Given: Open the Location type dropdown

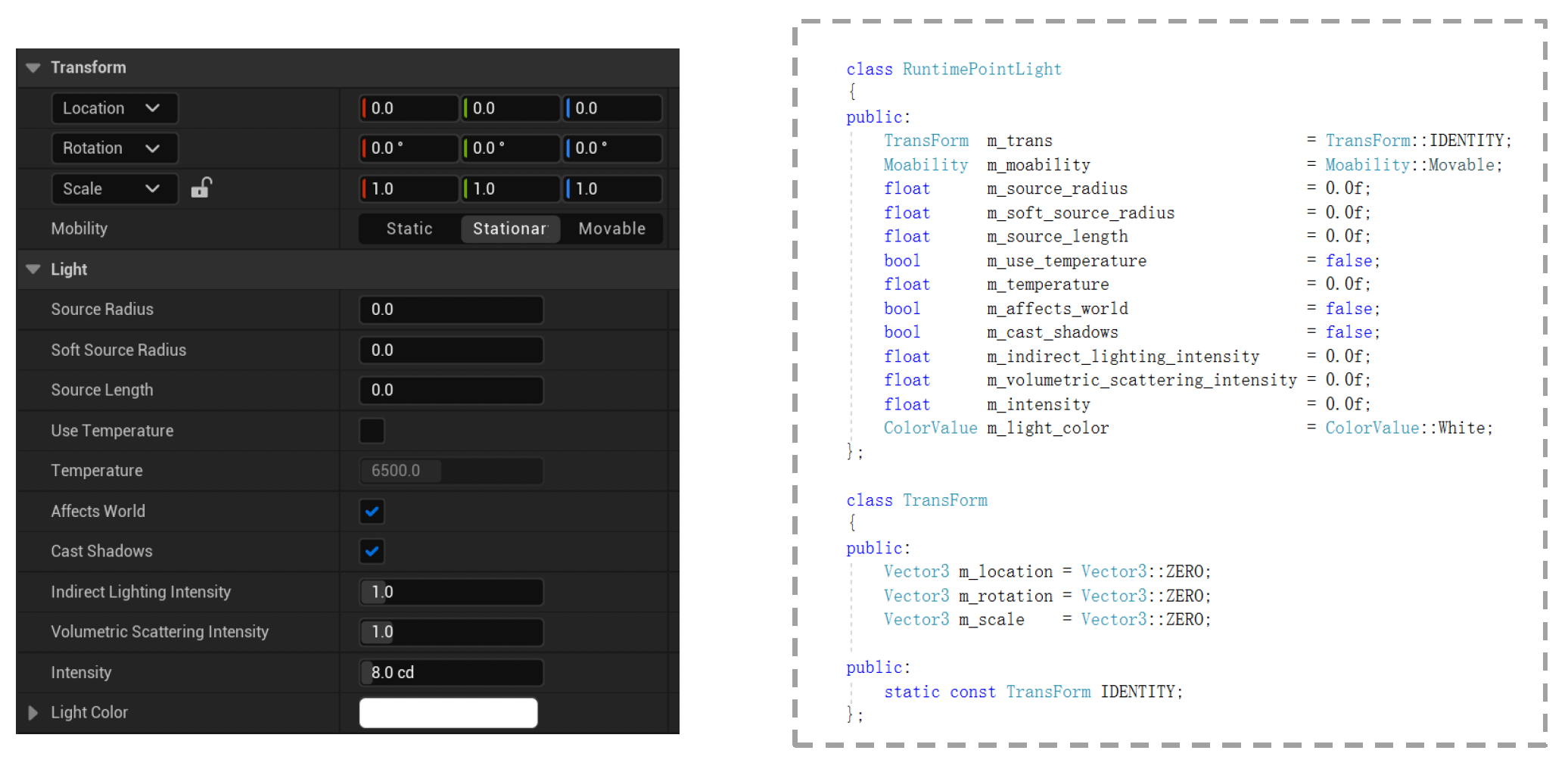Looking at the screenshot, I should 114,108.
